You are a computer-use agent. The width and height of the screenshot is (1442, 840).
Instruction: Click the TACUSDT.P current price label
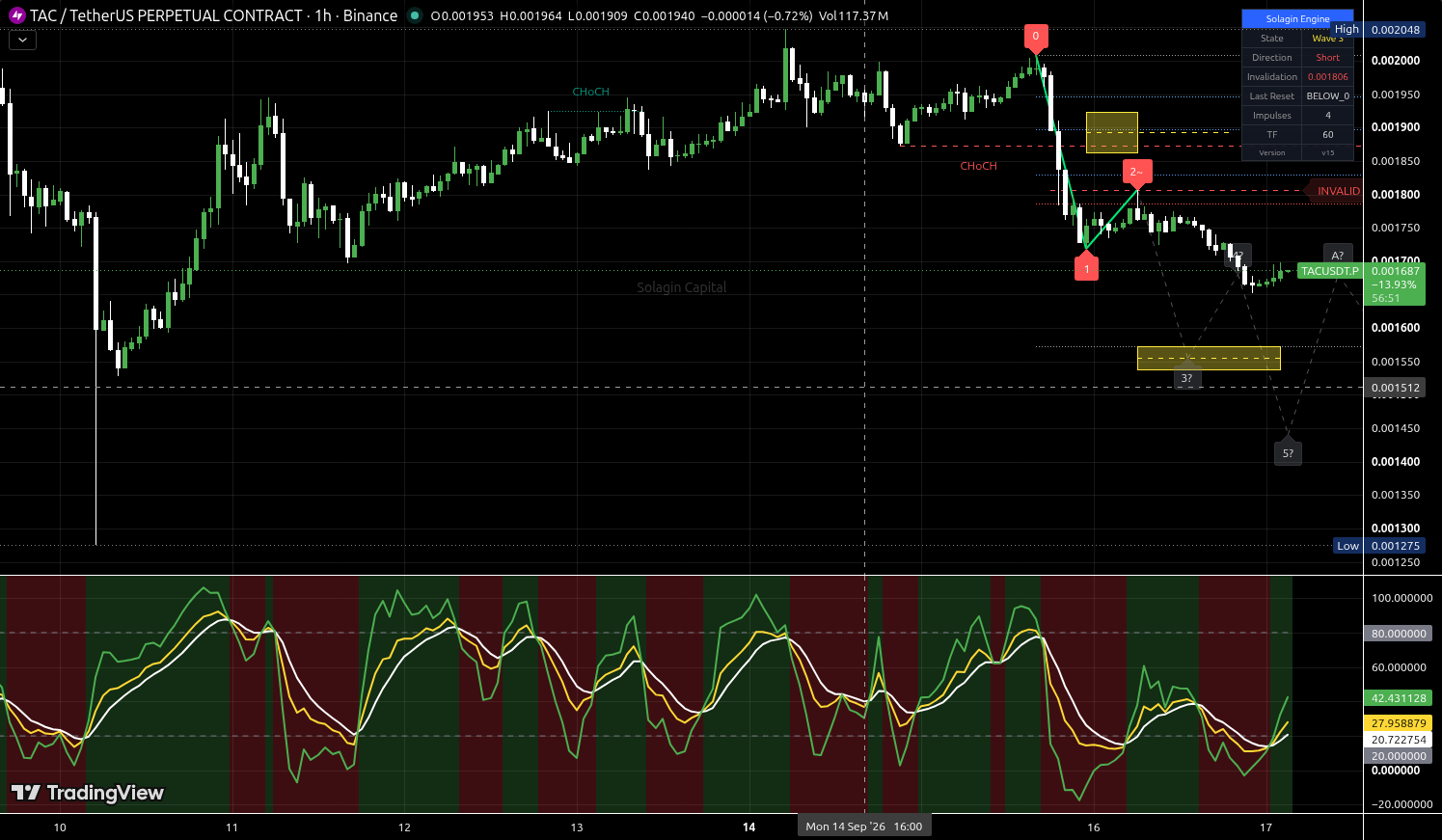tap(1329, 271)
